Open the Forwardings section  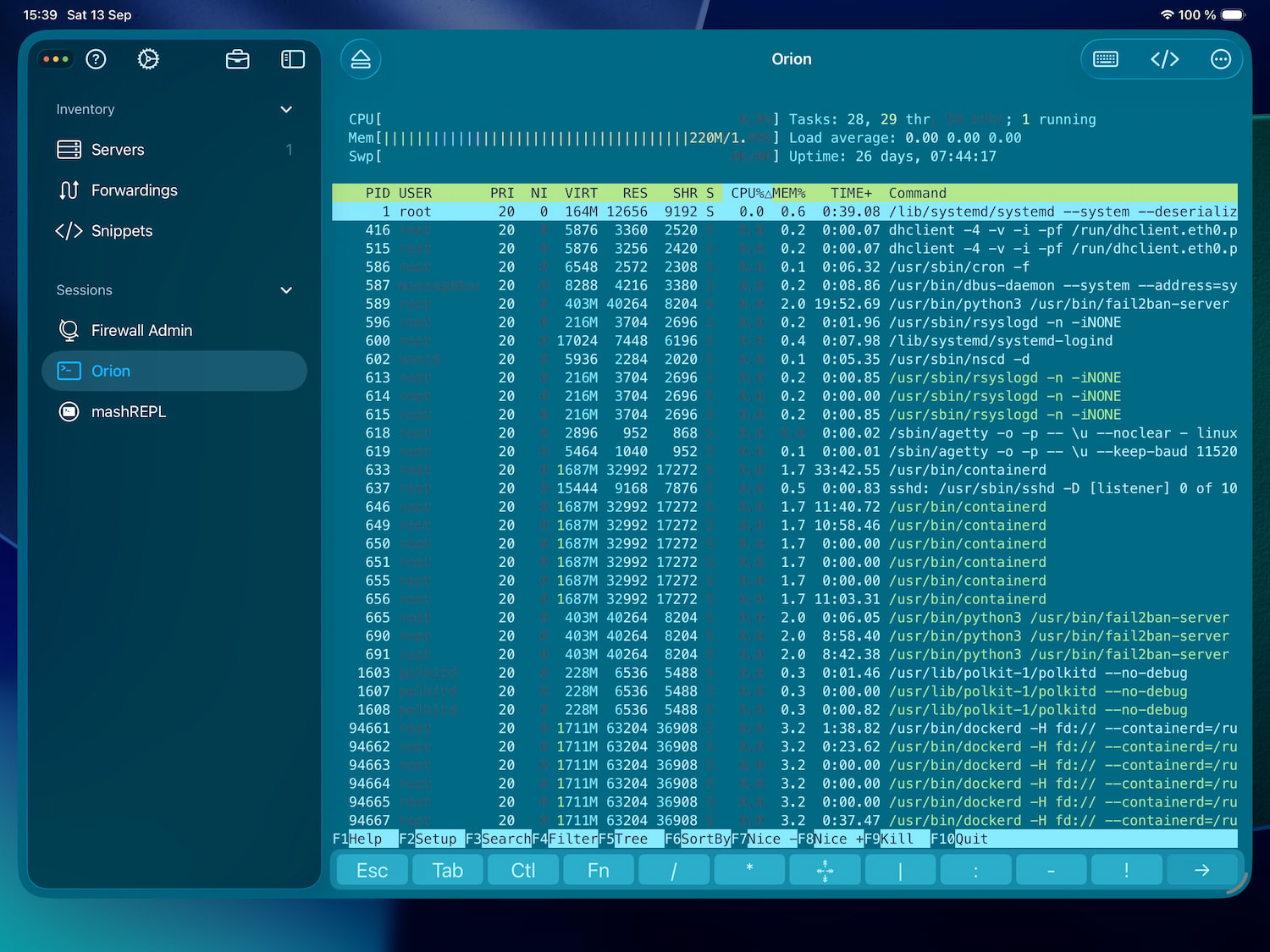134,190
